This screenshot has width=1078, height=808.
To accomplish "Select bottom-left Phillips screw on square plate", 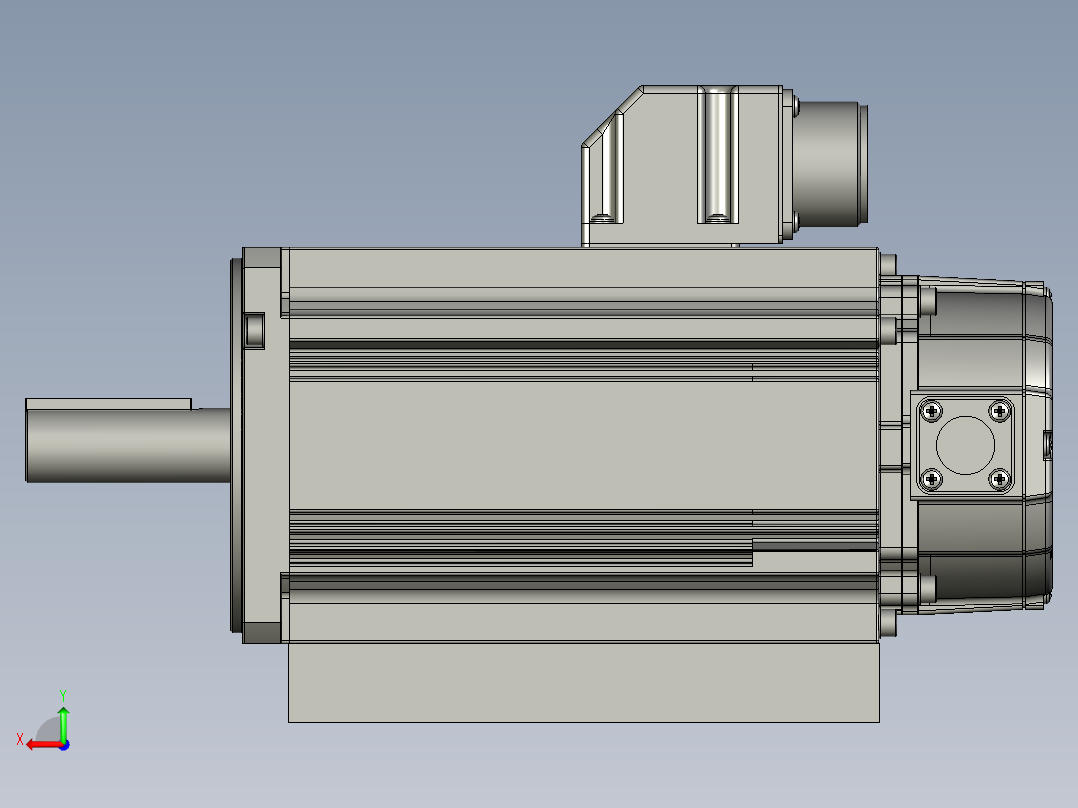I will pos(932,479).
